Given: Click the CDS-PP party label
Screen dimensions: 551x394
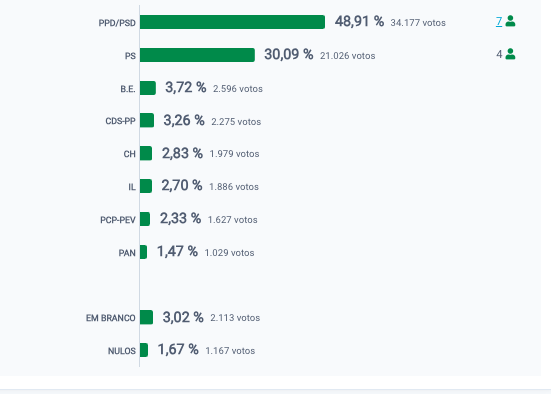Looking at the screenshot, I should click(120, 121).
